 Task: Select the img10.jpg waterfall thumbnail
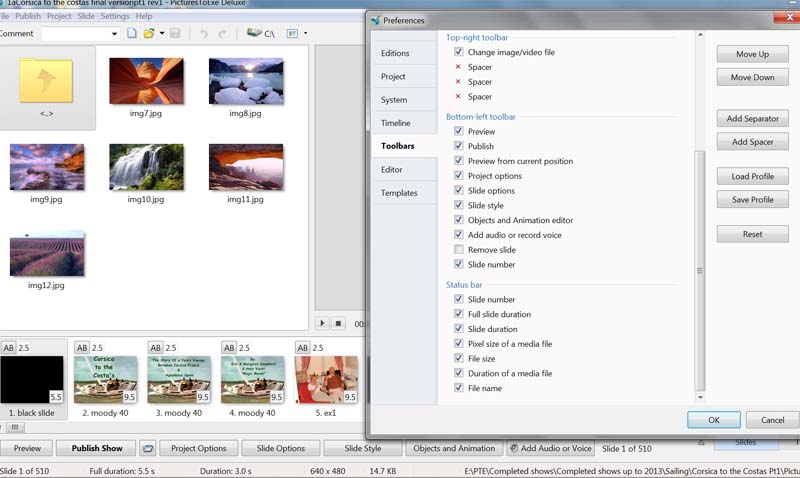(x=146, y=167)
